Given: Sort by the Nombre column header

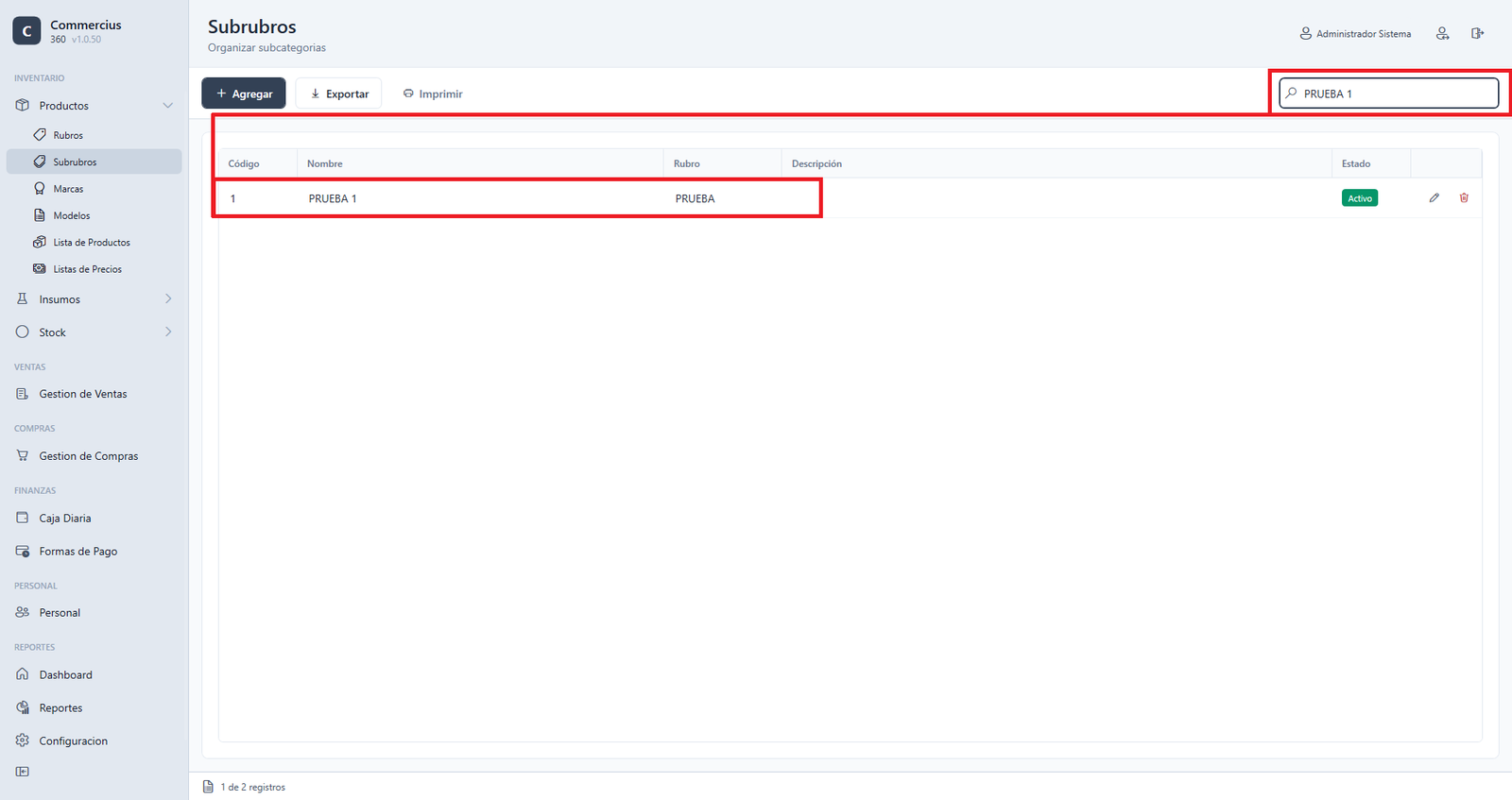Looking at the screenshot, I should [325, 163].
